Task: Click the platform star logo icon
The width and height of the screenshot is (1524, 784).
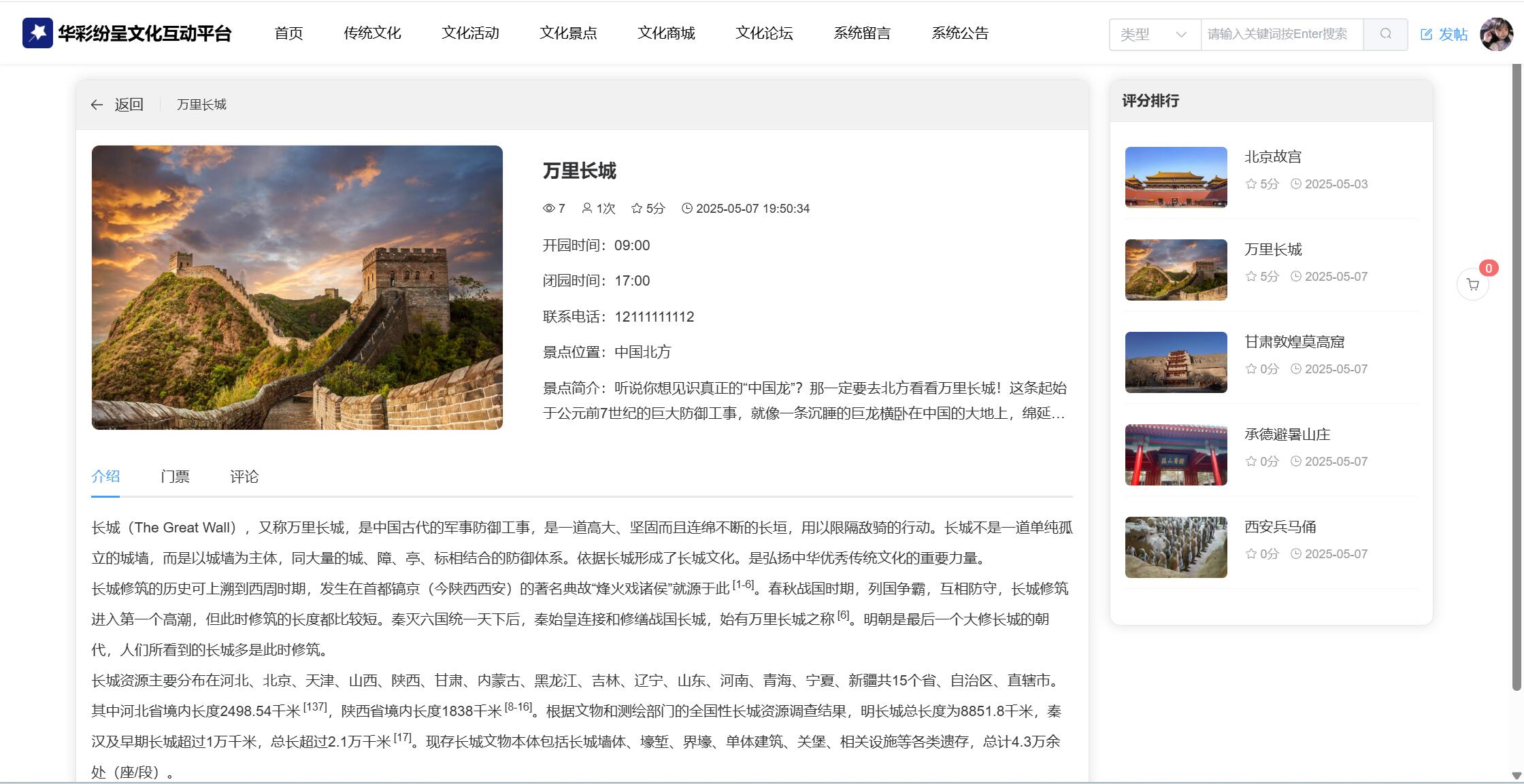Action: pyautogui.click(x=37, y=33)
